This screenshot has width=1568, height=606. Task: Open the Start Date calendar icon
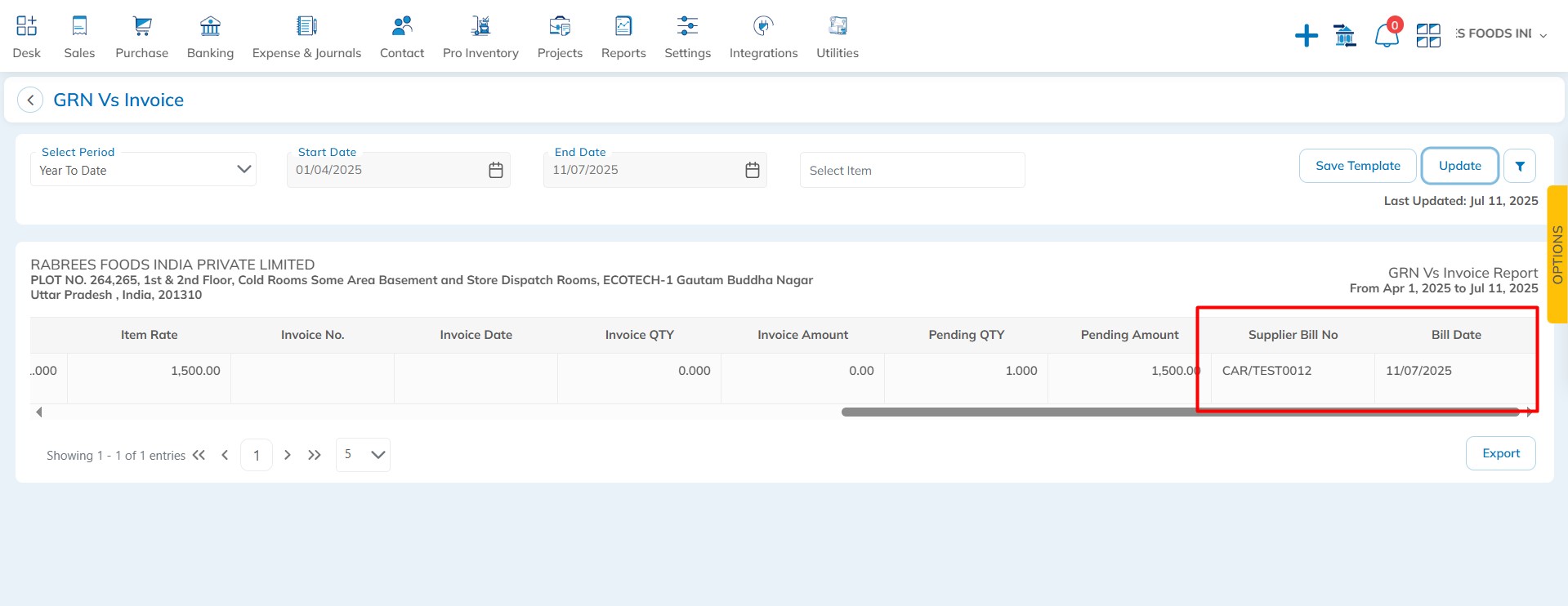[x=496, y=170]
